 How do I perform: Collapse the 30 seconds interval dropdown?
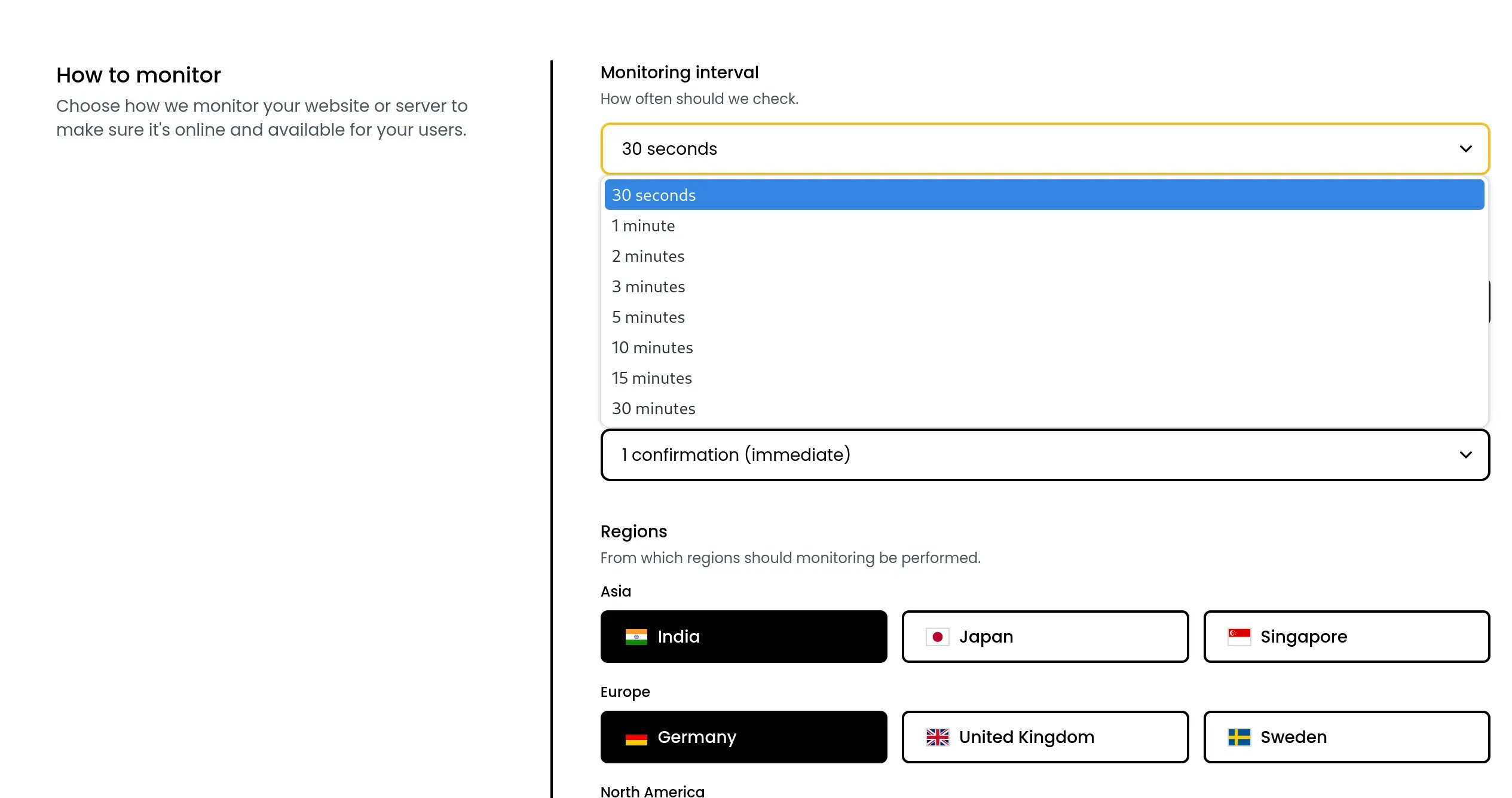tap(1045, 149)
